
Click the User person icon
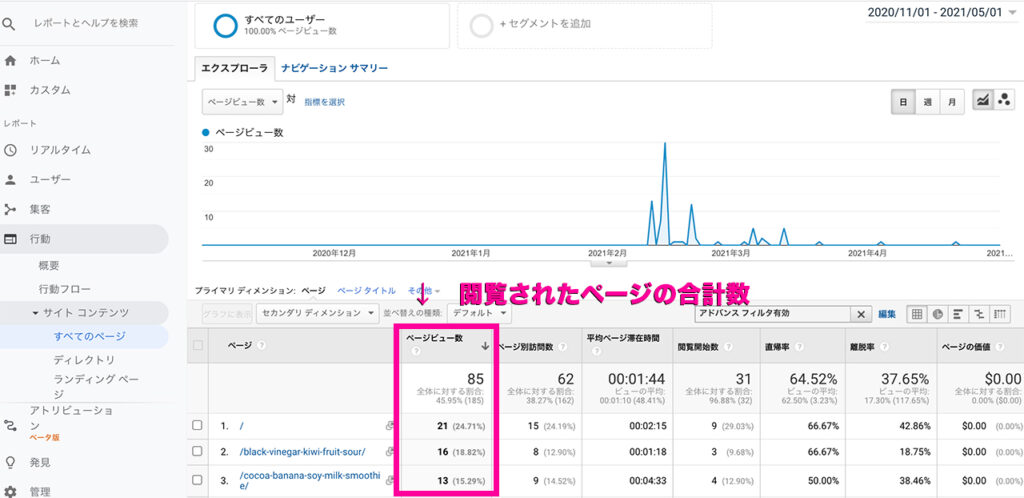pyautogui.click(x=10, y=179)
